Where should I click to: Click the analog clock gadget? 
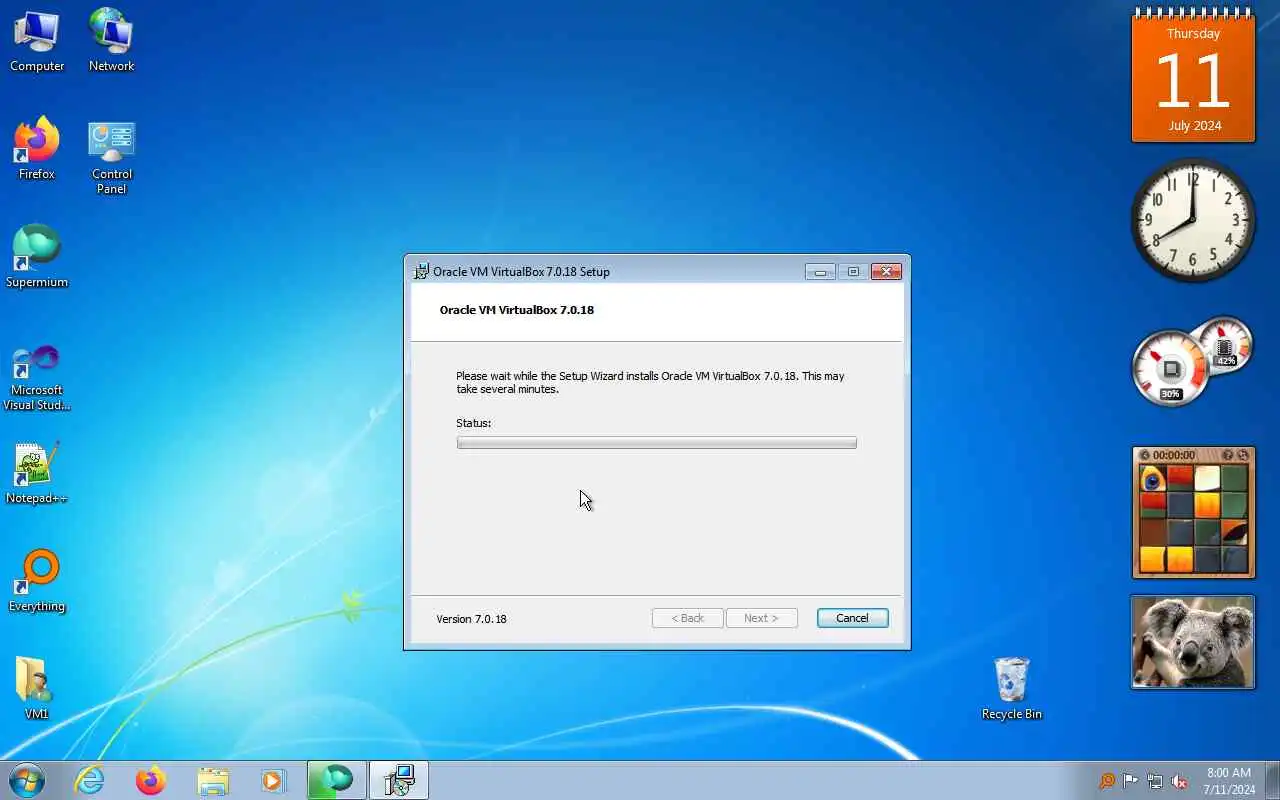point(1193,220)
